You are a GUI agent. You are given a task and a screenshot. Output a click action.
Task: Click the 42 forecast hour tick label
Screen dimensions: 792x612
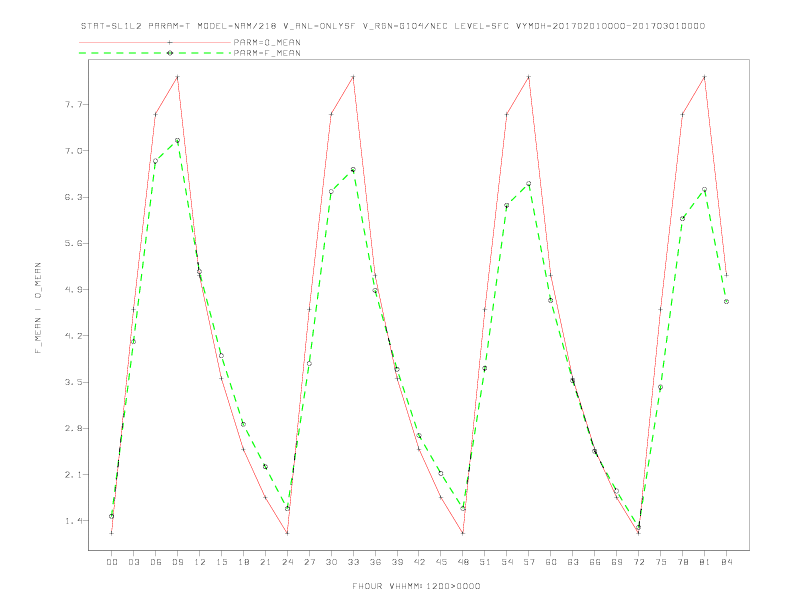[419, 562]
